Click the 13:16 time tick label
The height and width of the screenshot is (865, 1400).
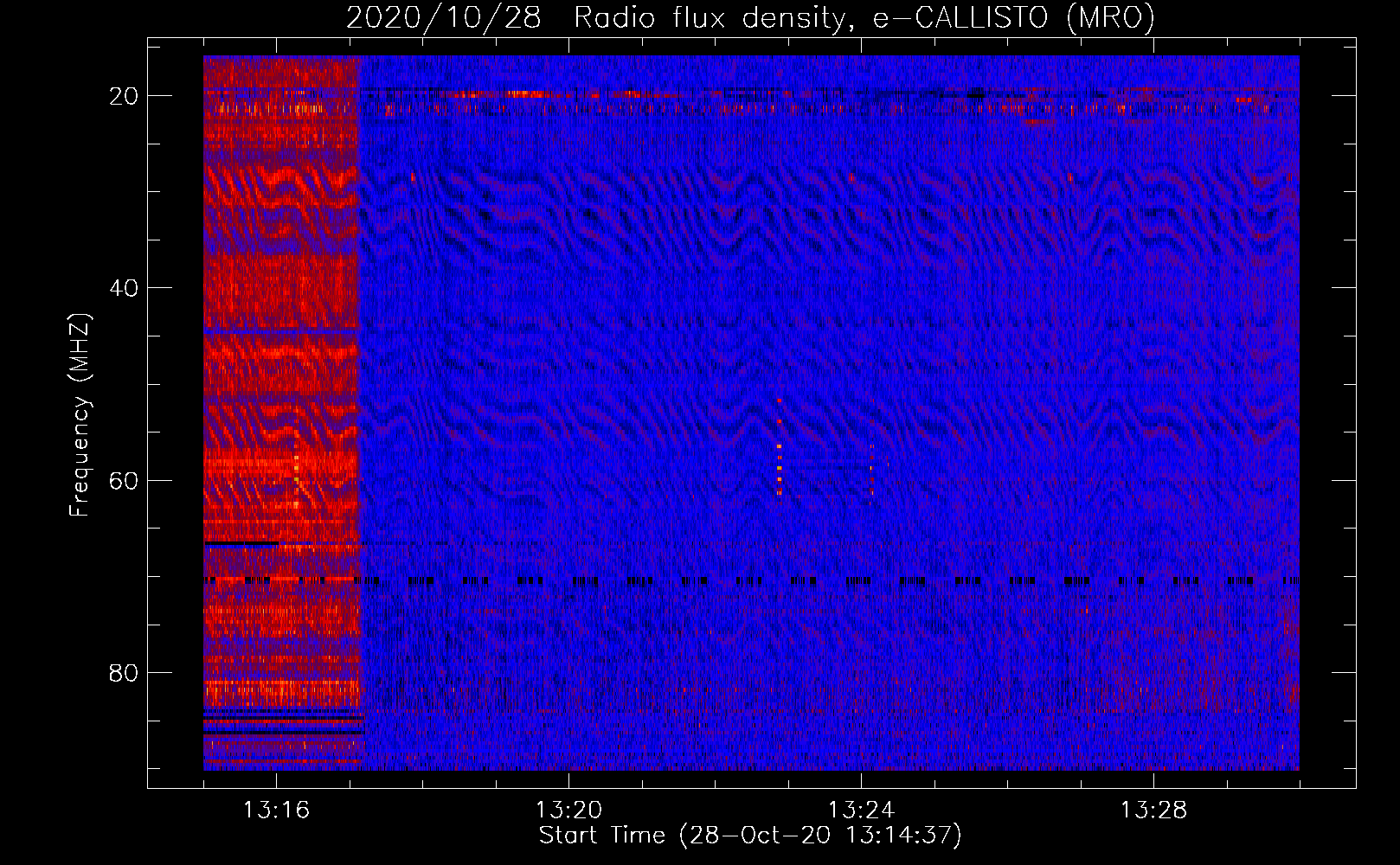coord(276,811)
